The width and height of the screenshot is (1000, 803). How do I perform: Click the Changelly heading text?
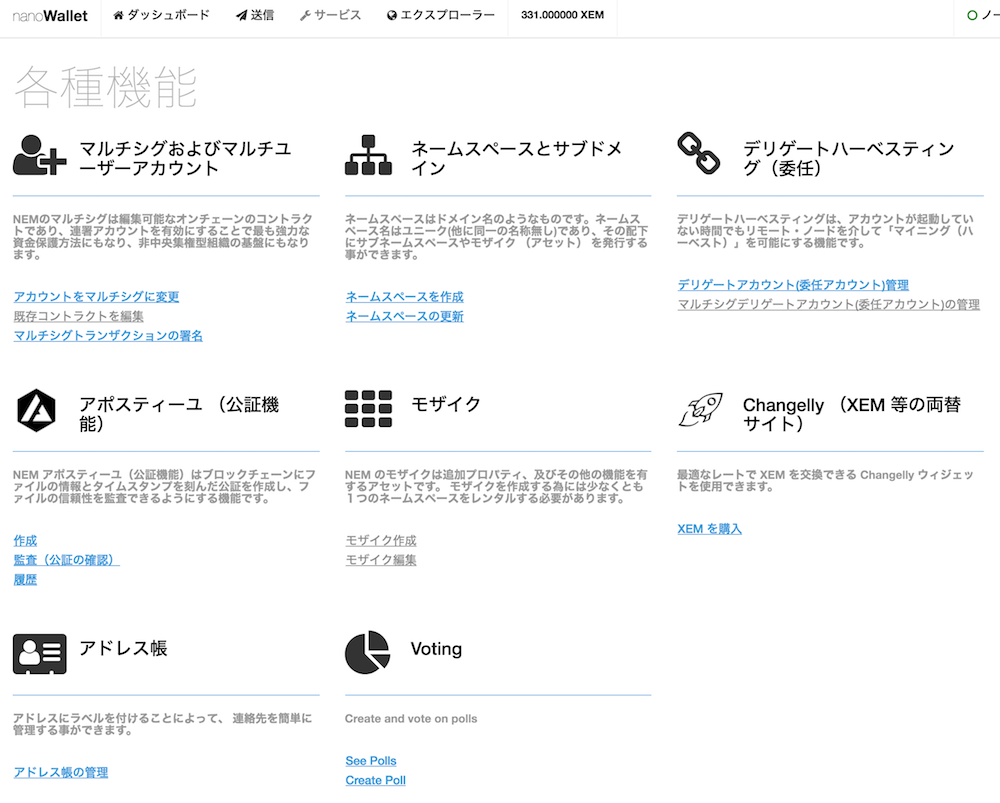(852, 414)
